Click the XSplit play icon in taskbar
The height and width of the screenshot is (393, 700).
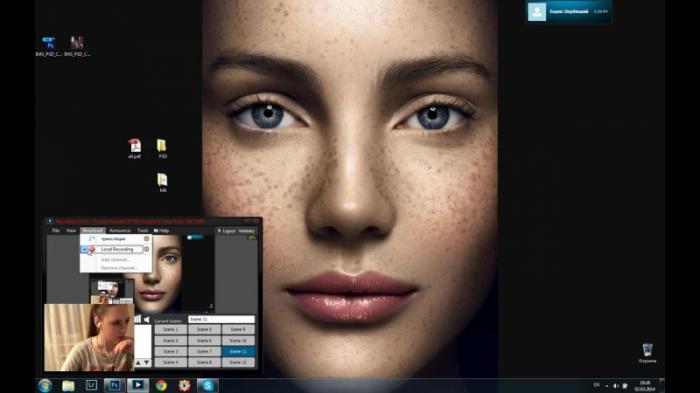[x=138, y=385]
